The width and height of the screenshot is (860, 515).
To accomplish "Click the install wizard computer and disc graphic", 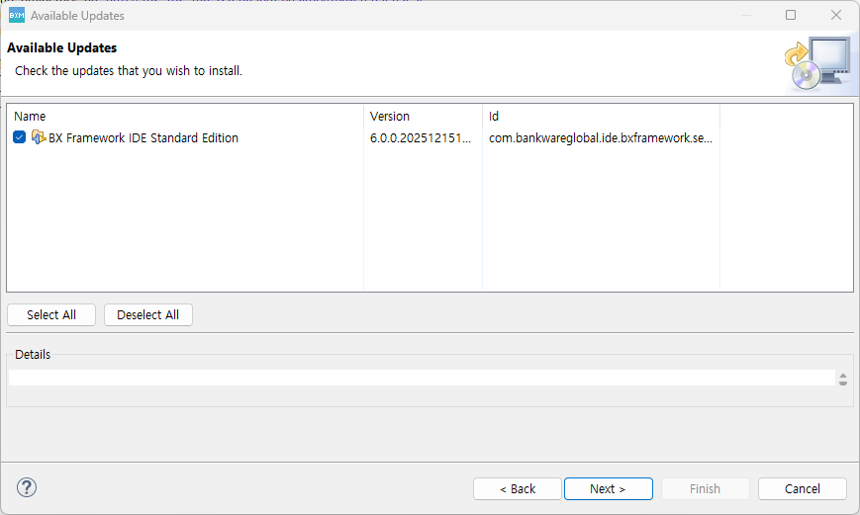I will click(x=818, y=64).
